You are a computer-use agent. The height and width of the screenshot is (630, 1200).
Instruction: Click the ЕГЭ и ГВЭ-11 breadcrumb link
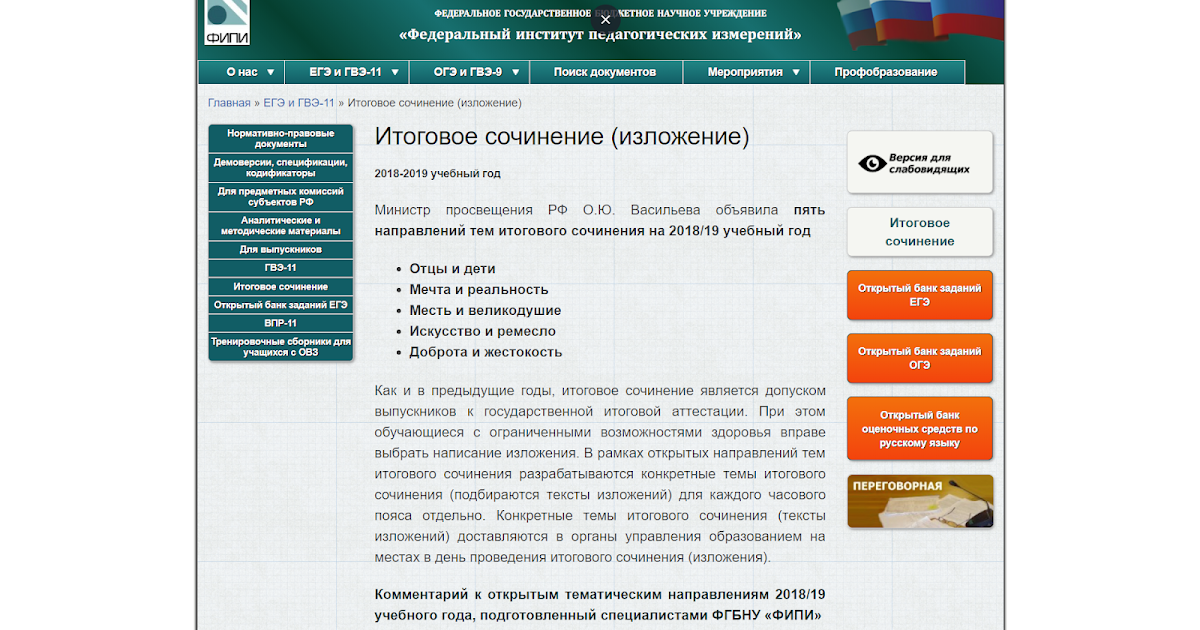pos(299,103)
